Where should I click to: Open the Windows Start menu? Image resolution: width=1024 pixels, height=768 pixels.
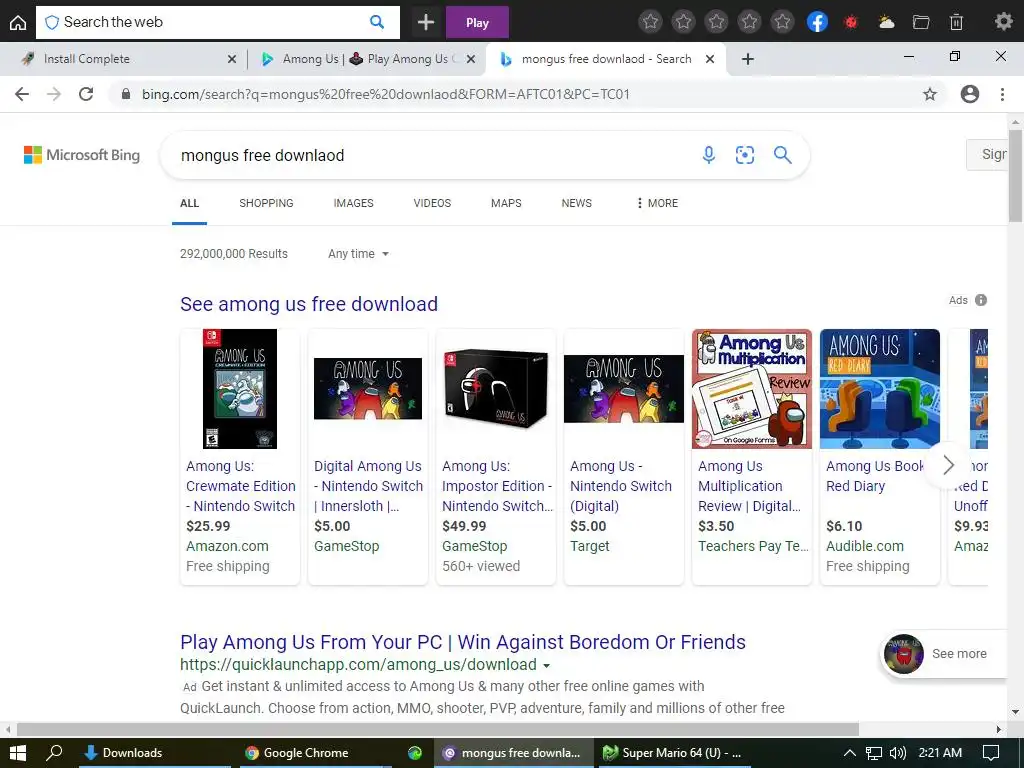tap(18, 753)
